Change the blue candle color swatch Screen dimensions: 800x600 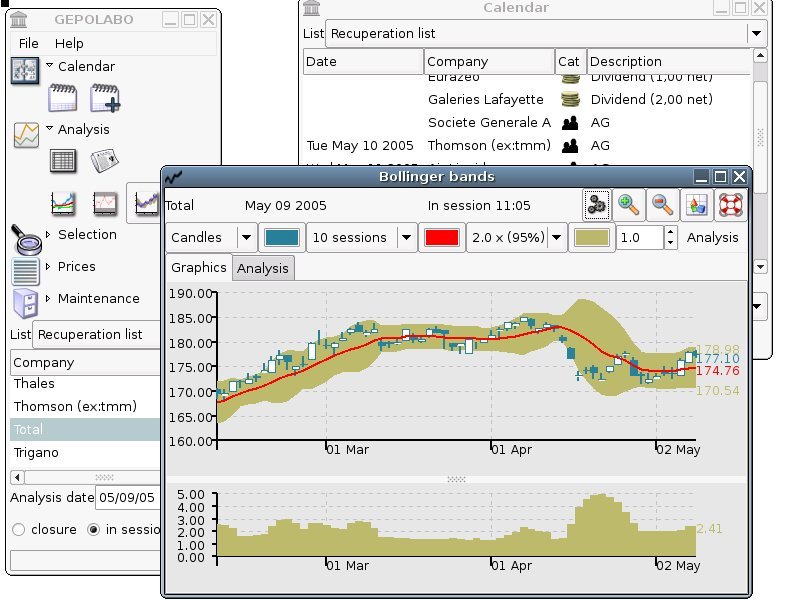(x=282, y=237)
